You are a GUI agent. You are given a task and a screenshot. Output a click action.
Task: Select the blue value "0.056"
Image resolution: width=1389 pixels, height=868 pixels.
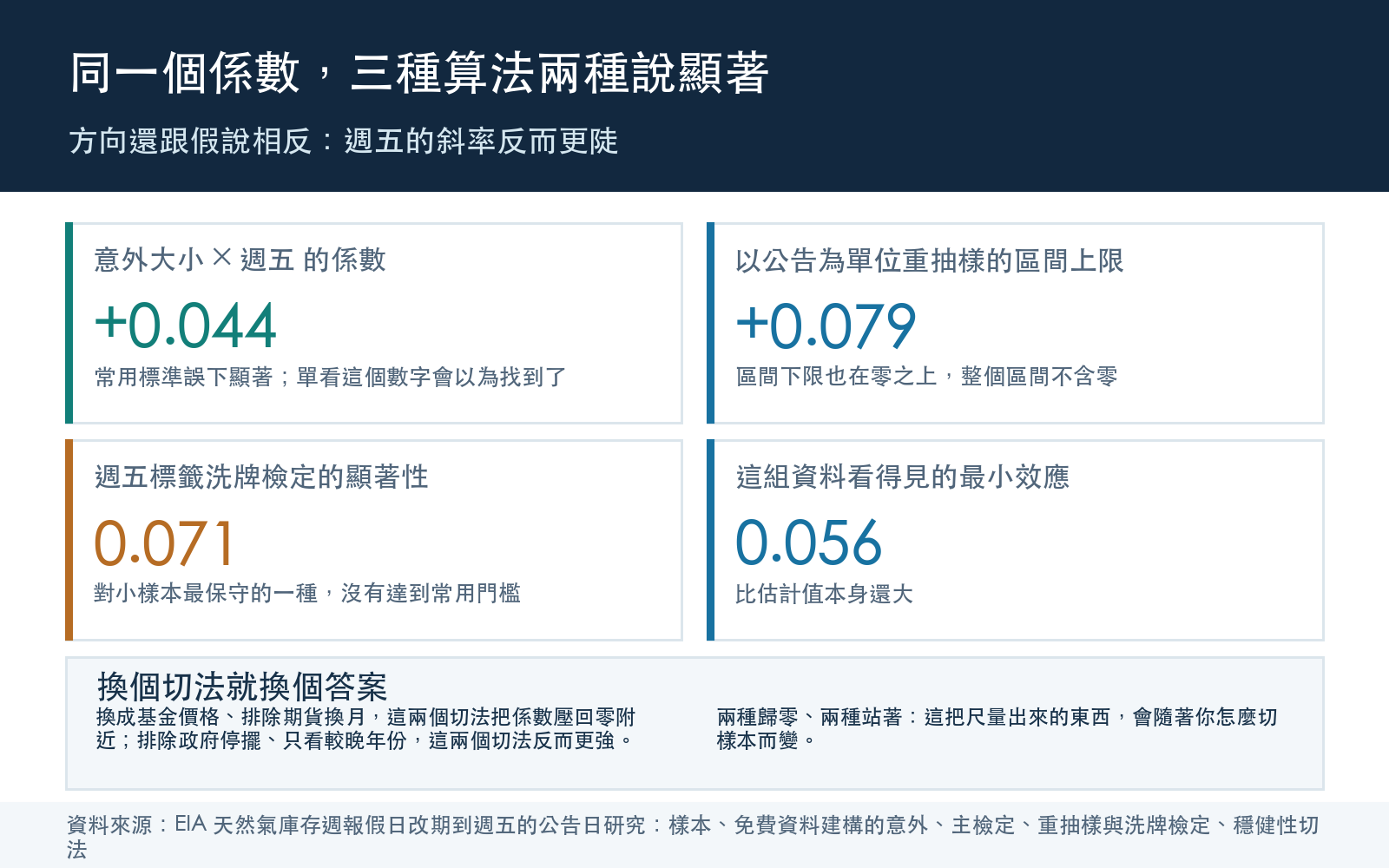pos(809,542)
